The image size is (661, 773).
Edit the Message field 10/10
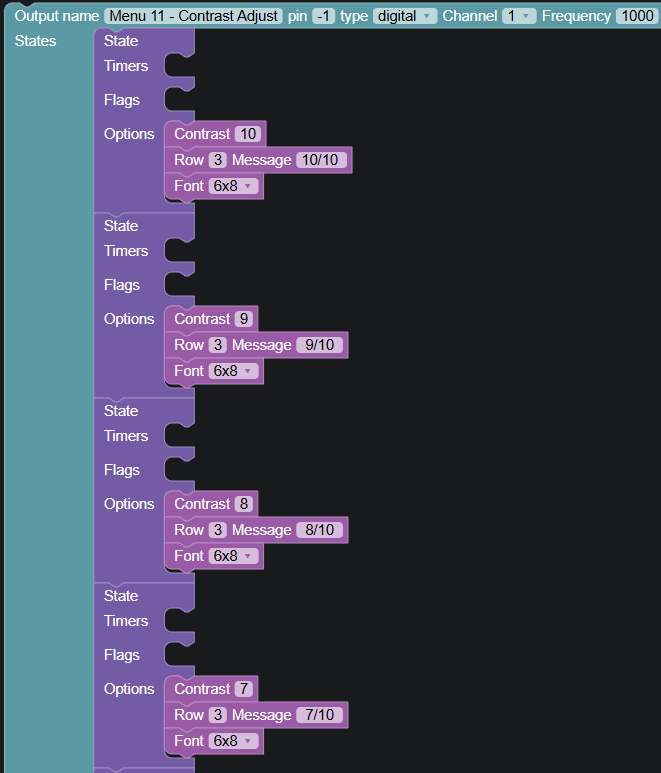[x=321, y=160]
